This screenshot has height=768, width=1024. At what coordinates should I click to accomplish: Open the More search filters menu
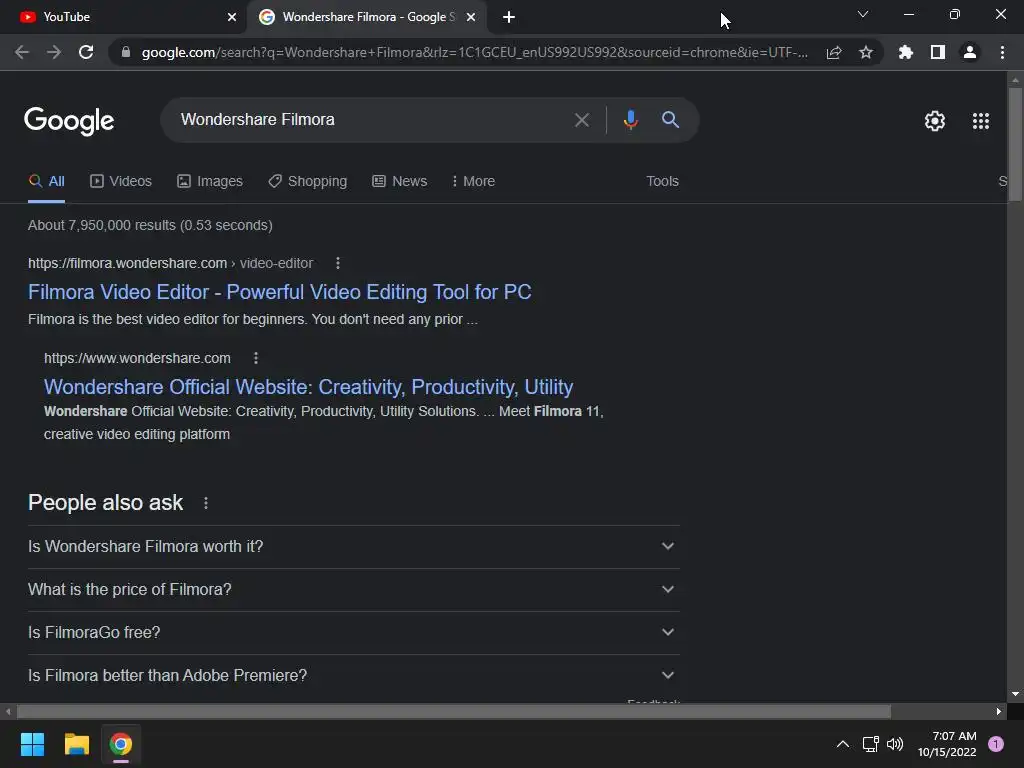473,182
